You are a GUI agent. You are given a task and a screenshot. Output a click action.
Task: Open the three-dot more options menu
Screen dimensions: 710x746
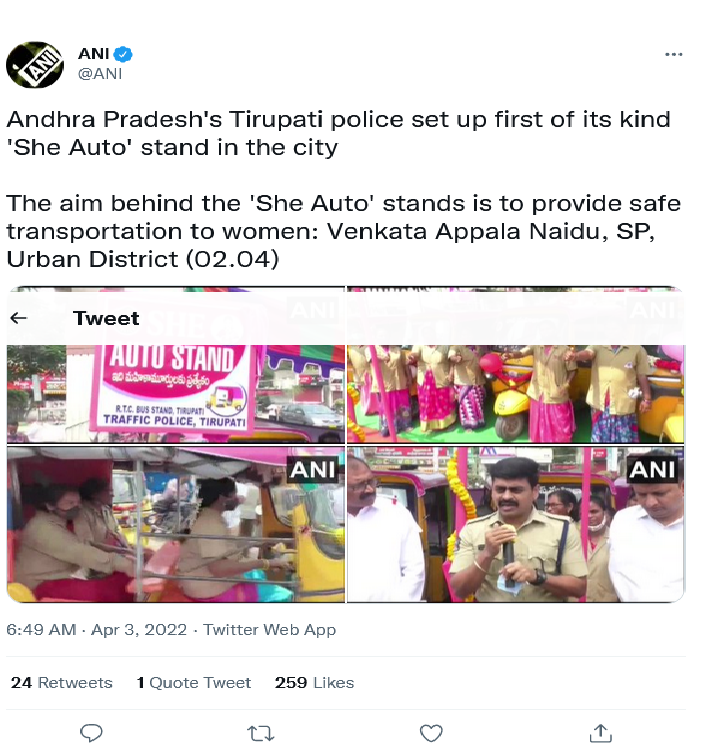tap(673, 54)
